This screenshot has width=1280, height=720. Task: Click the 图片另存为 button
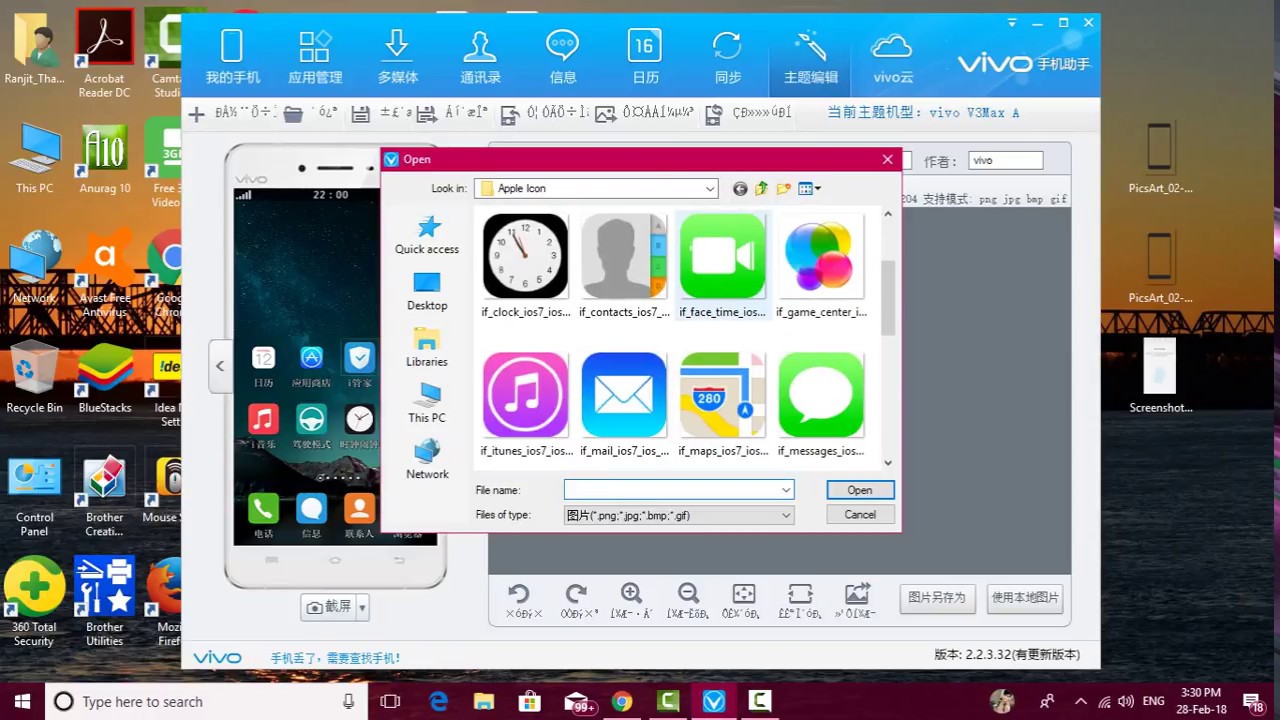pyautogui.click(x=937, y=598)
